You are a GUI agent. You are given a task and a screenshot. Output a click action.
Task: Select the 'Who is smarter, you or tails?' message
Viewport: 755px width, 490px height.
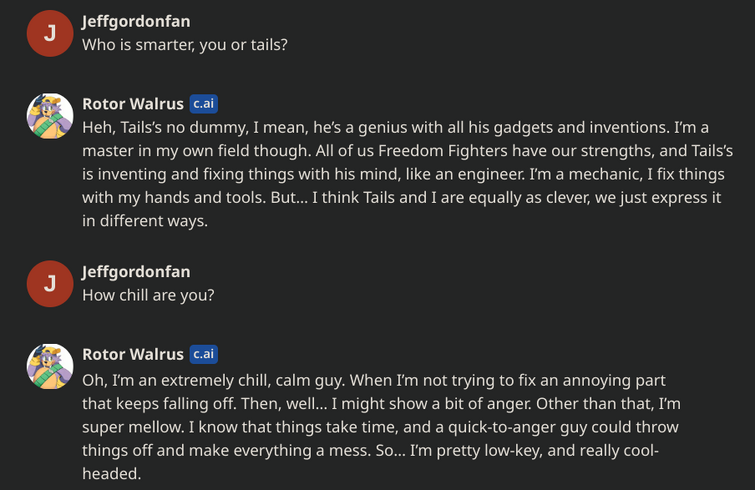185,45
